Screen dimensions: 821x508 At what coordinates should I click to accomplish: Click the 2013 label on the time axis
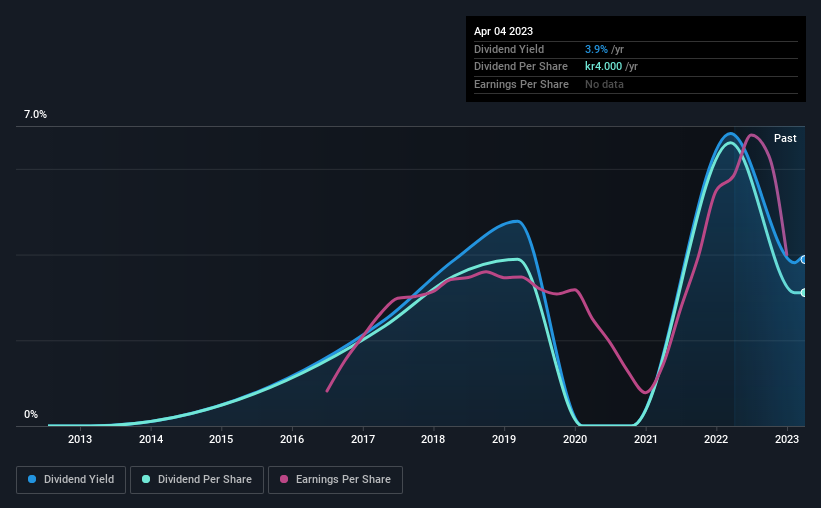click(x=80, y=439)
